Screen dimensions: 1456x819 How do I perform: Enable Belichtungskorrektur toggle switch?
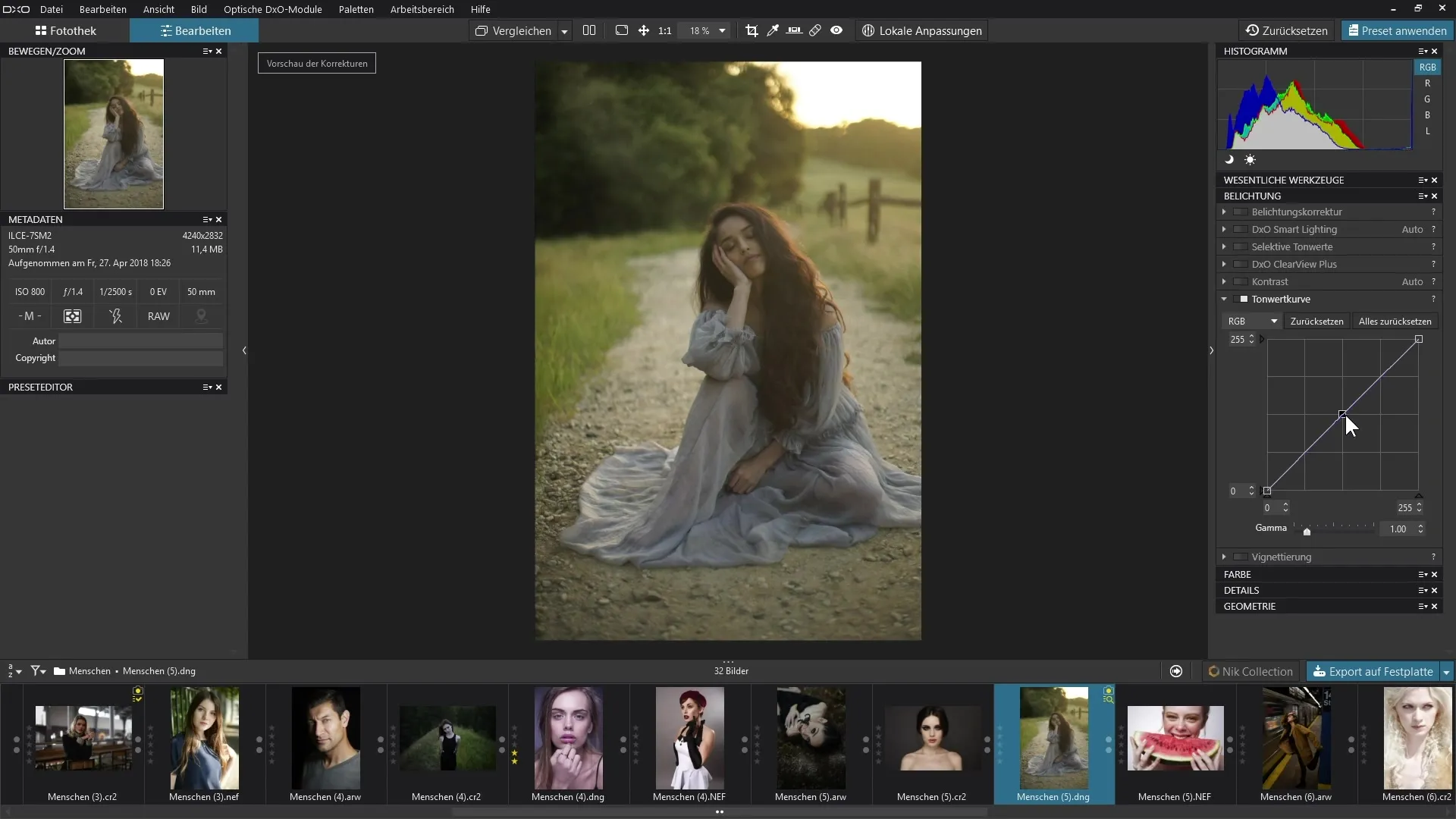coord(1241,212)
